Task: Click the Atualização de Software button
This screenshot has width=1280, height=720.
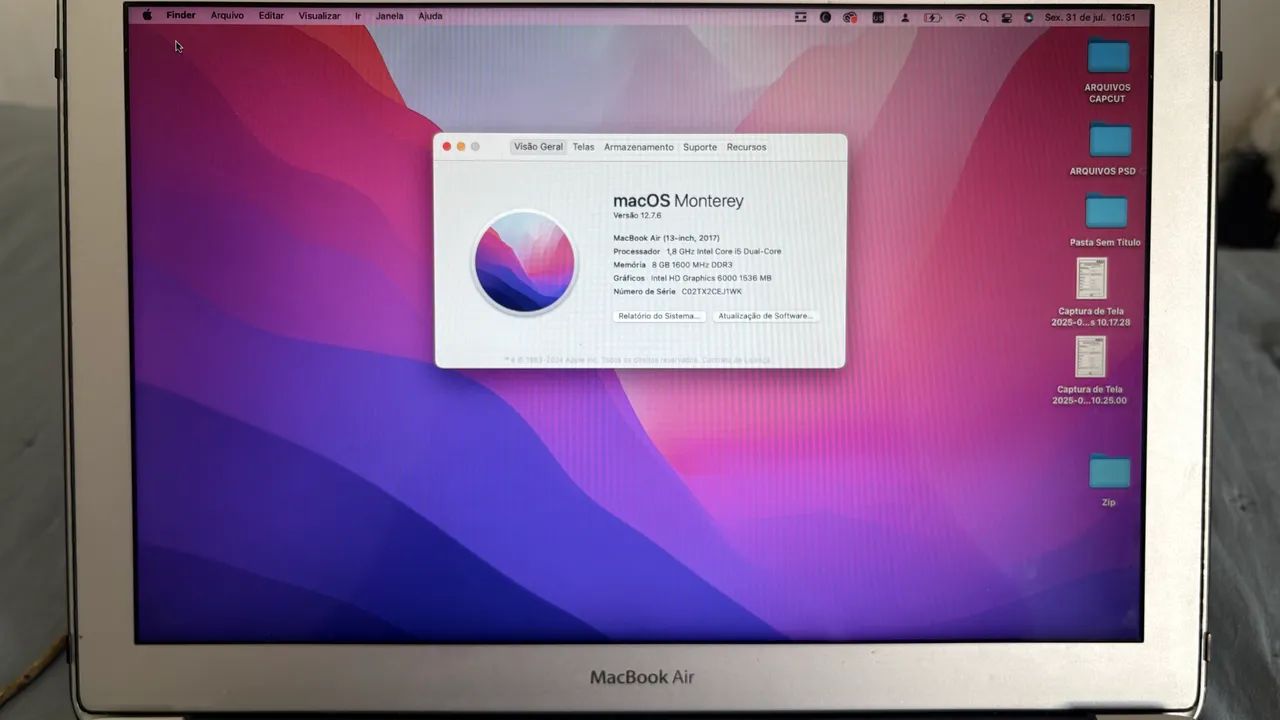Action: pos(766,316)
